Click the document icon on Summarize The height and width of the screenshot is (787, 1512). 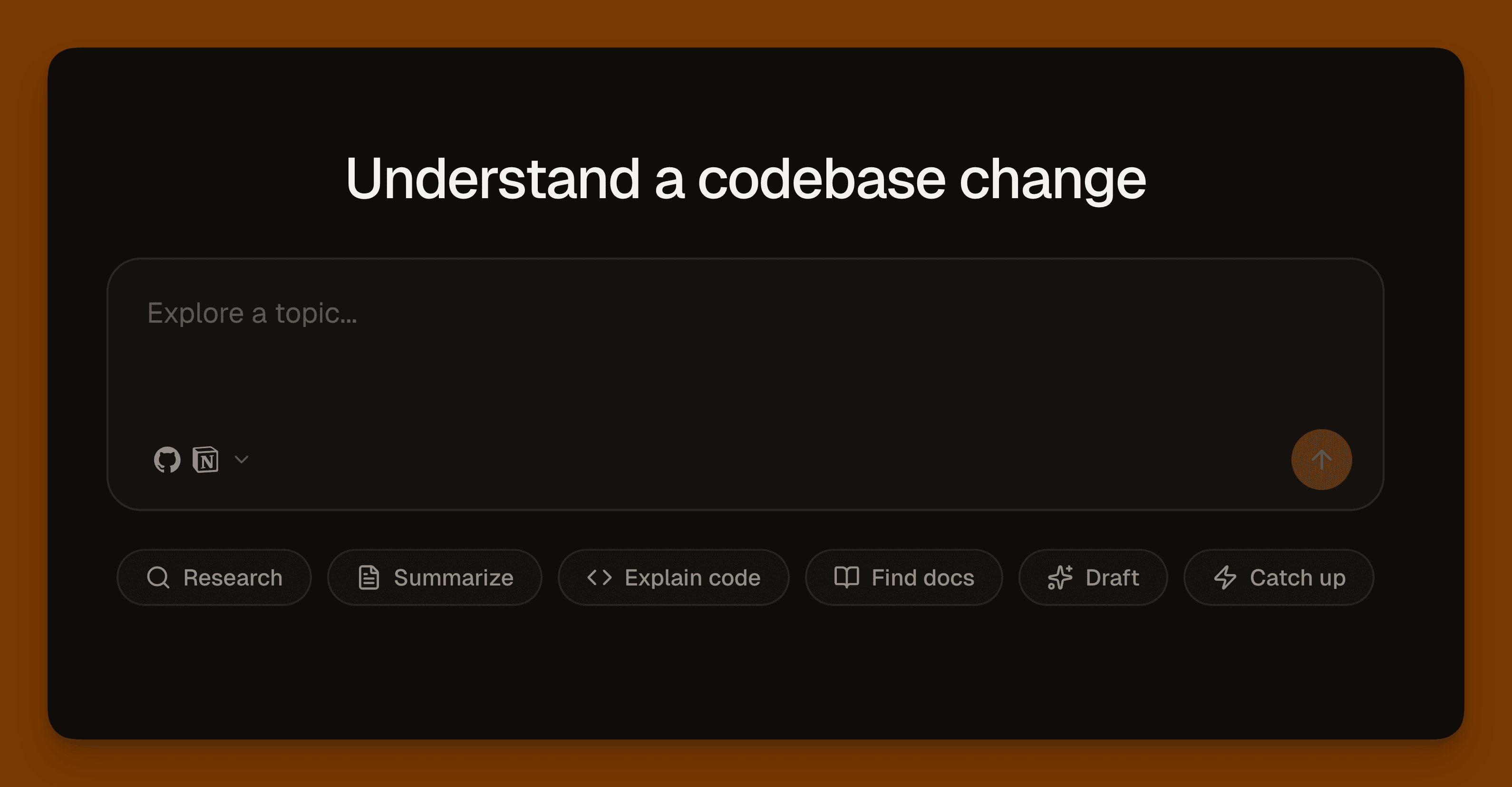point(368,577)
